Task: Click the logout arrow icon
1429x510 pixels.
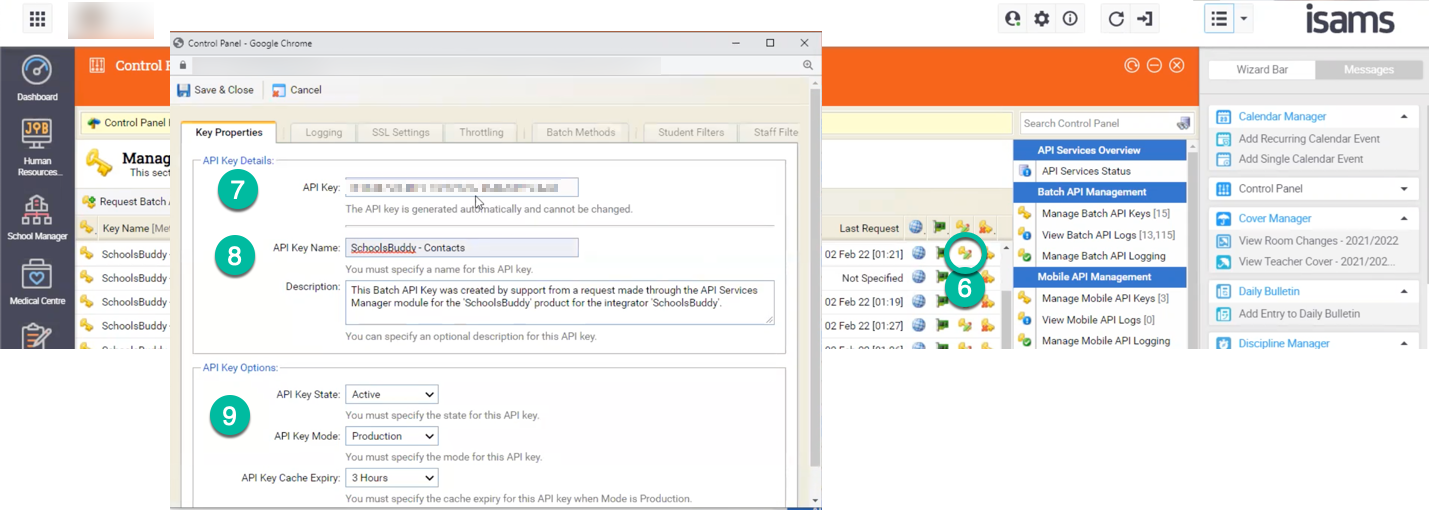Action: (x=1145, y=19)
